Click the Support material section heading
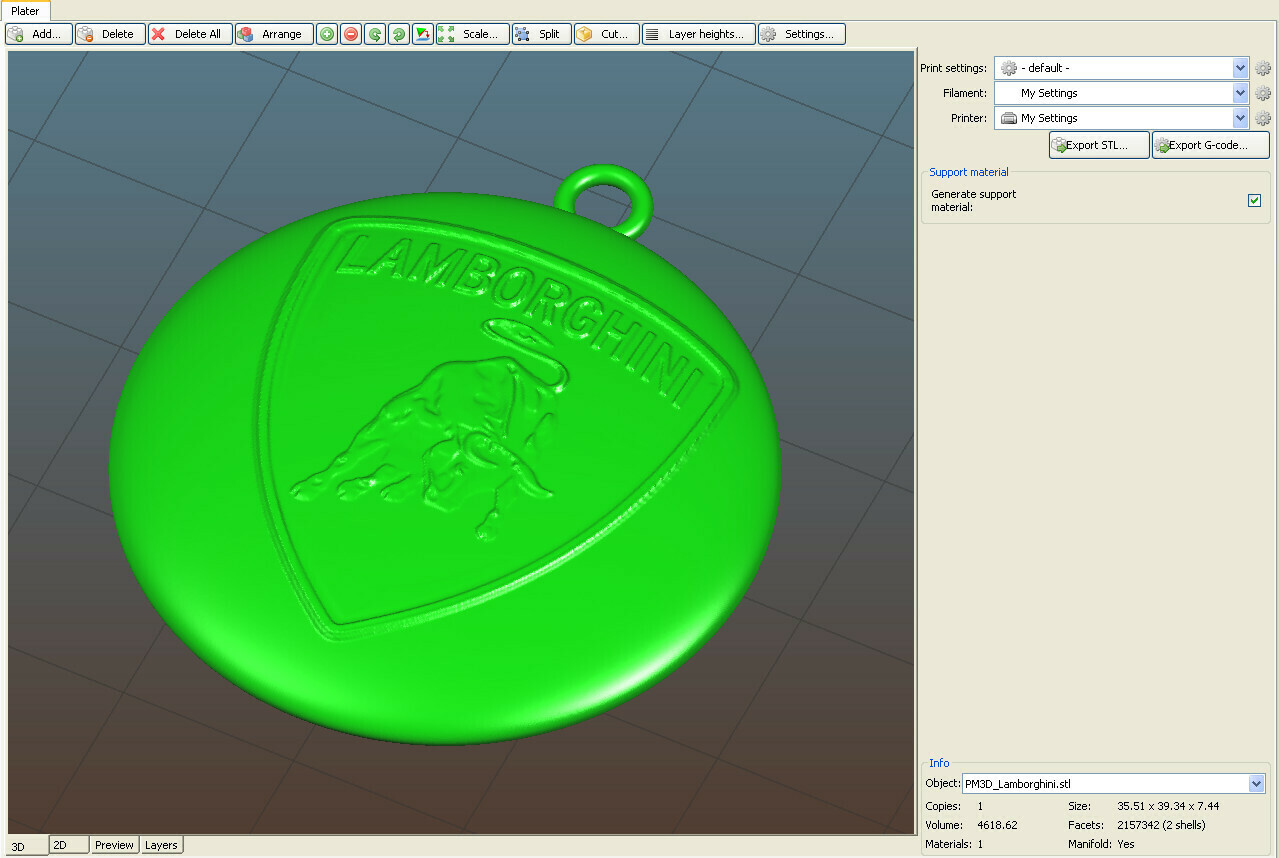The height and width of the screenshot is (858, 1279). (969, 172)
